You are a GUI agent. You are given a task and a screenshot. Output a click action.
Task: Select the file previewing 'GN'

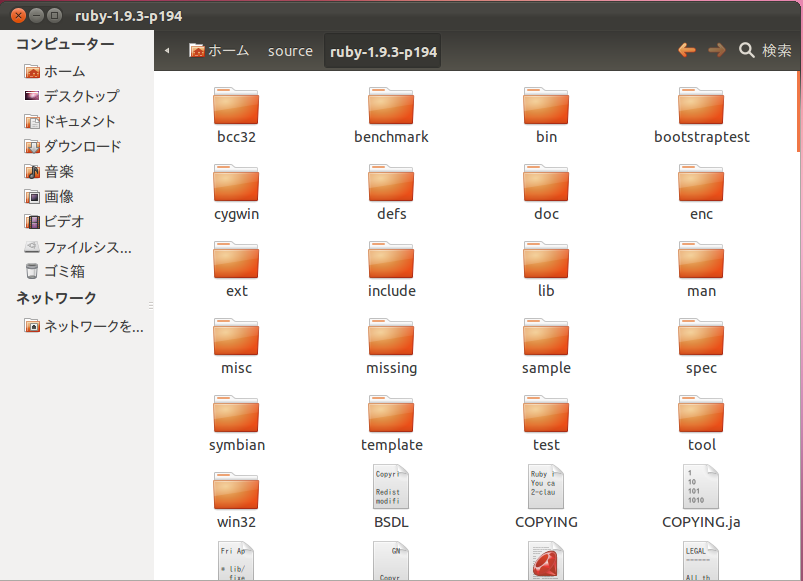click(391, 561)
